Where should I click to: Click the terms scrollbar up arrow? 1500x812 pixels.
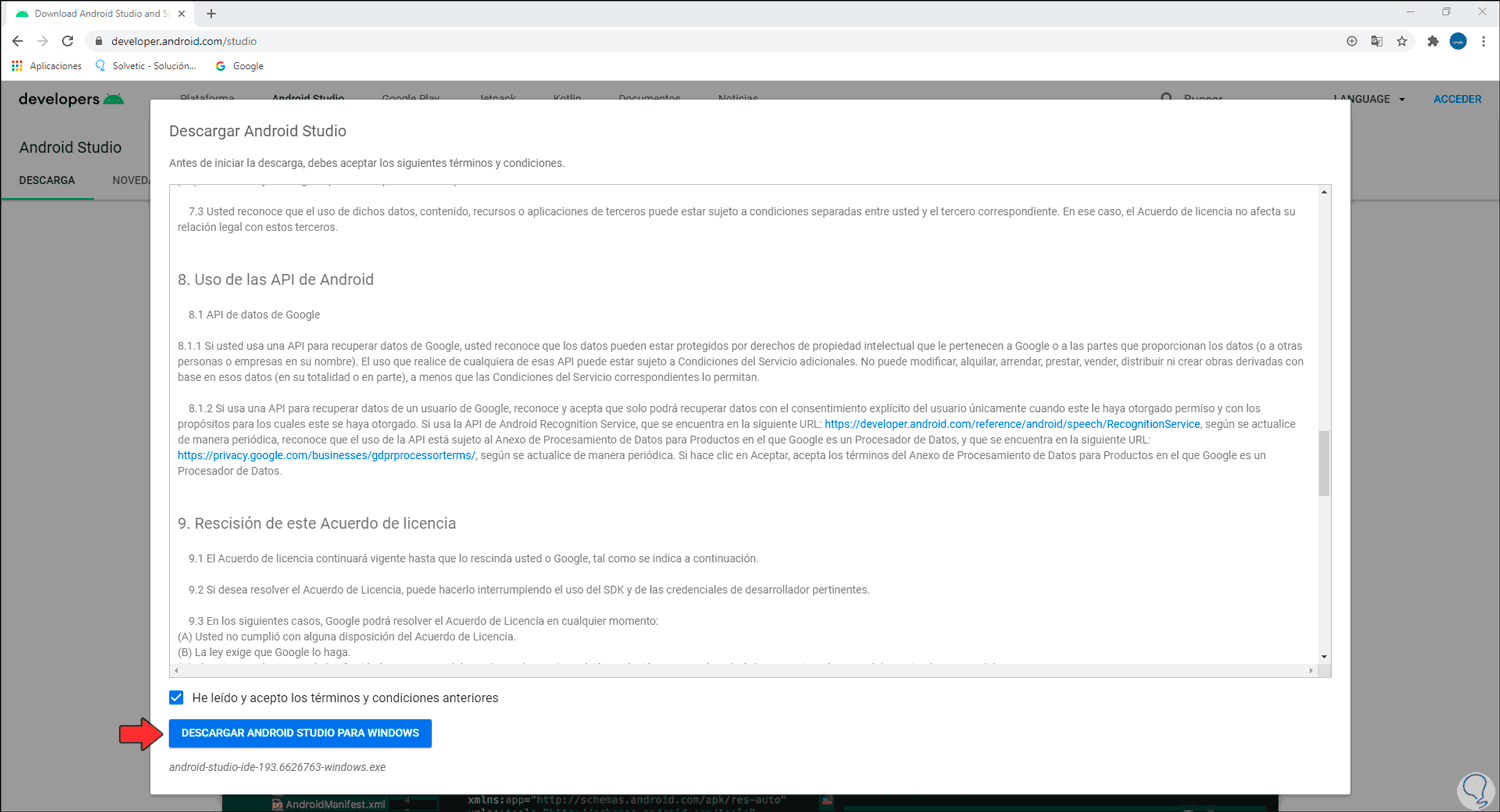(1324, 192)
